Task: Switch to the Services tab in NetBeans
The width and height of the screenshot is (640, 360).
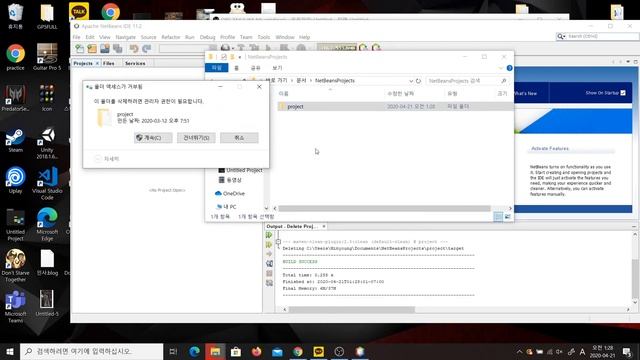Action: 135,64
